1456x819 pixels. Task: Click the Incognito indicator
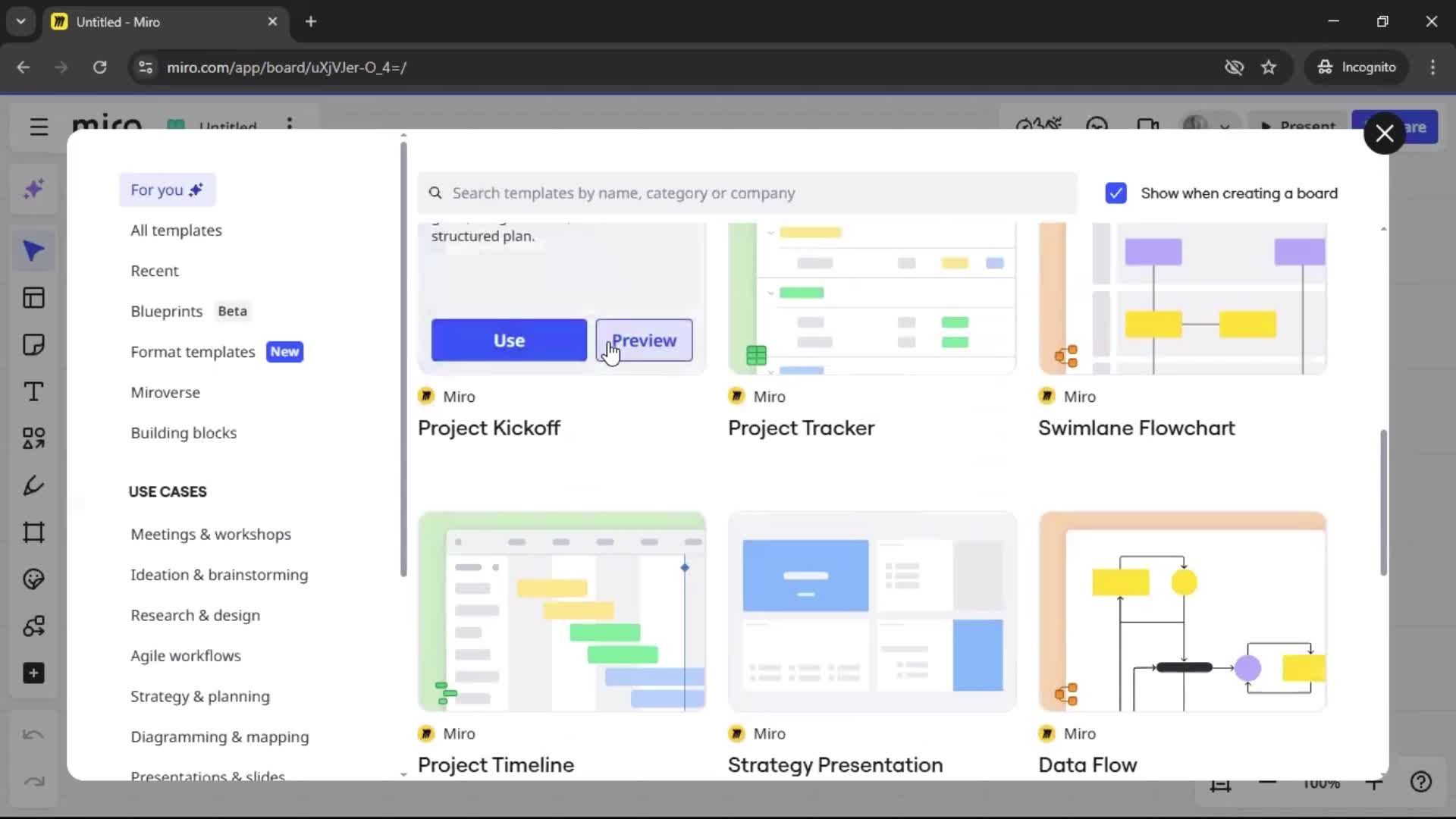coord(1357,67)
